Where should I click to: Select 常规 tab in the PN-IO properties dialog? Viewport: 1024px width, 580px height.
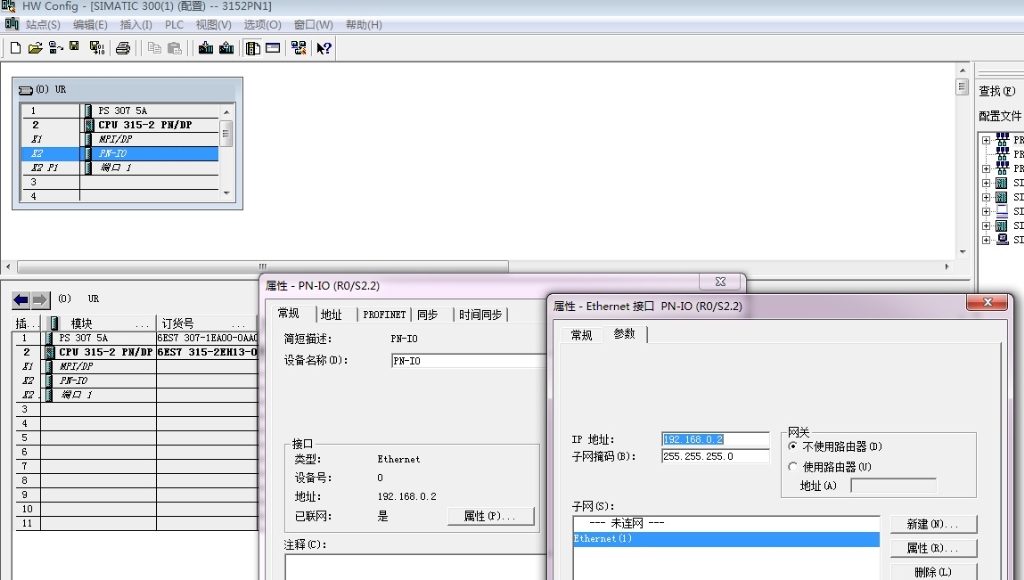point(289,314)
